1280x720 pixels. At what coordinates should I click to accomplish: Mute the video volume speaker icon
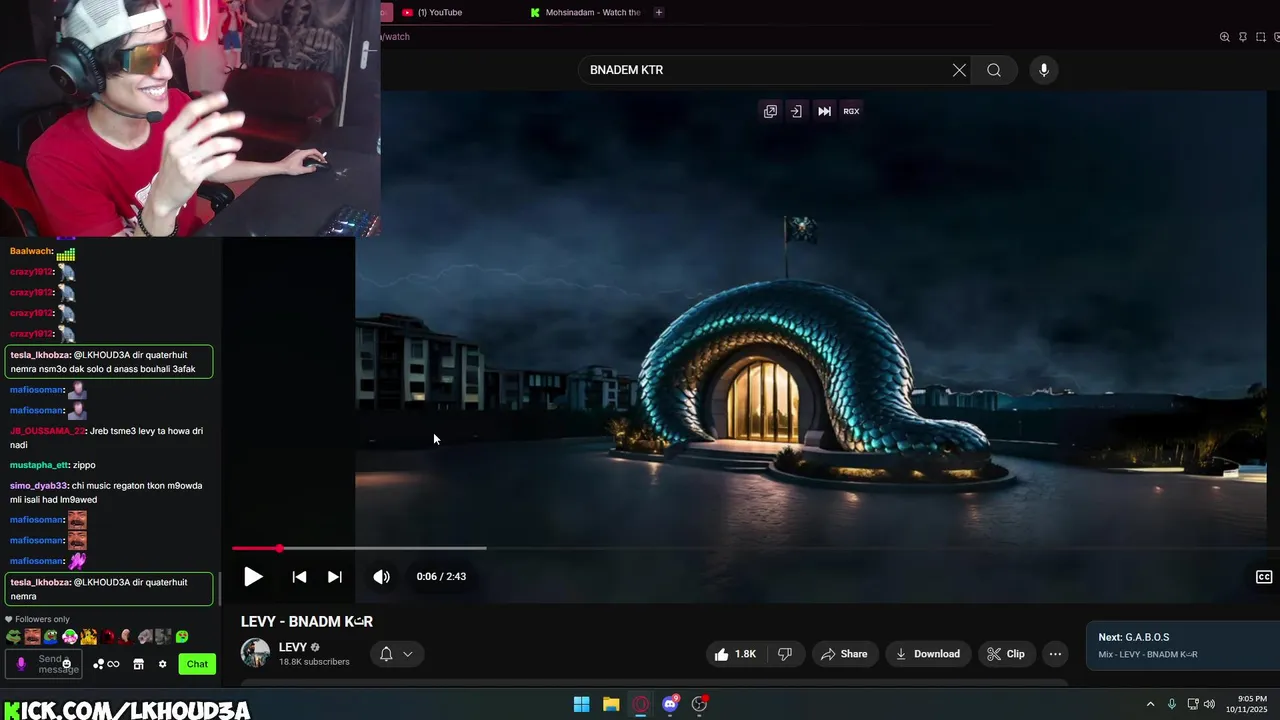[381, 577]
